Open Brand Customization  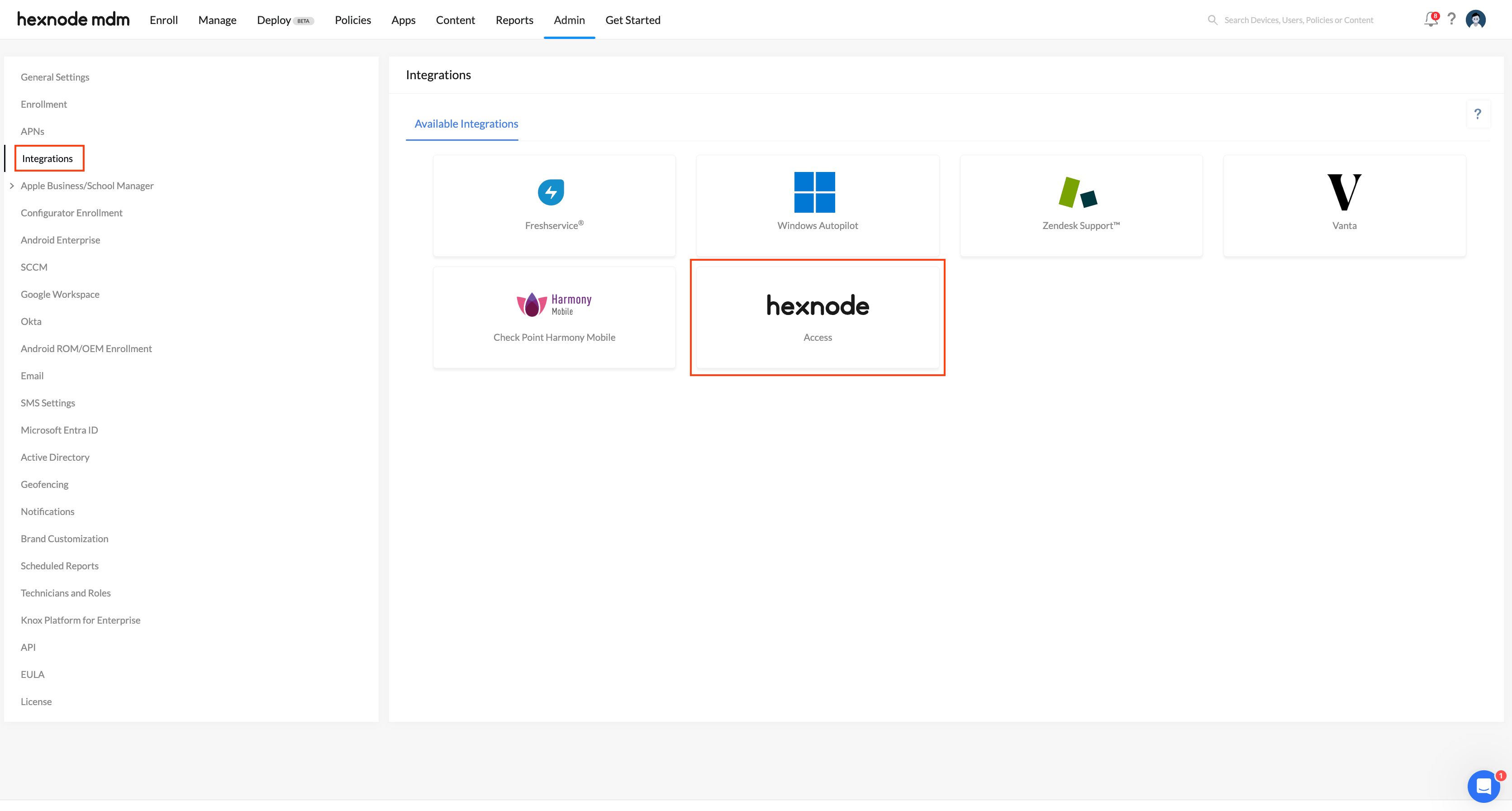[x=65, y=539]
